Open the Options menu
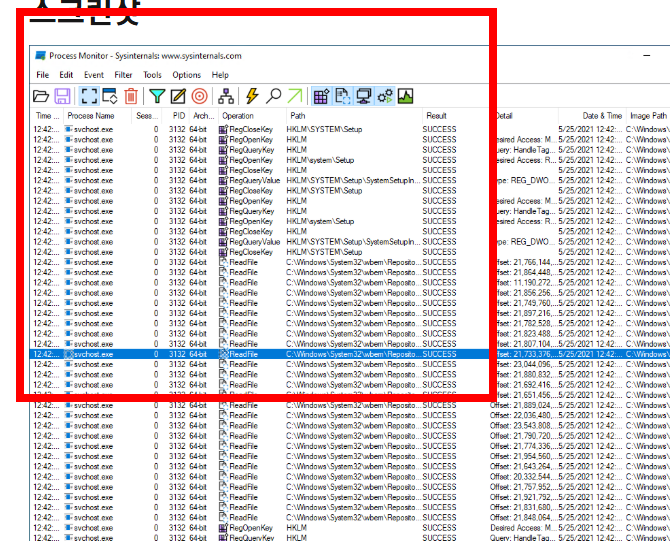670x541 pixels. click(x=186, y=75)
